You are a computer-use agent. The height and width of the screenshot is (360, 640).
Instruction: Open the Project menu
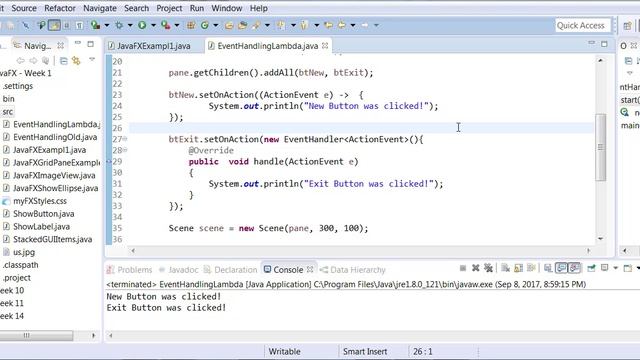169,8
